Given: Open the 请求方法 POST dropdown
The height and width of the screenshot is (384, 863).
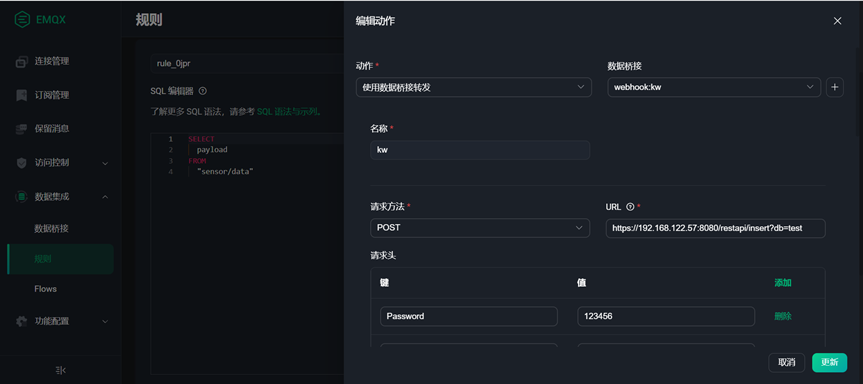Looking at the screenshot, I should pyautogui.click(x=480, y=228).
